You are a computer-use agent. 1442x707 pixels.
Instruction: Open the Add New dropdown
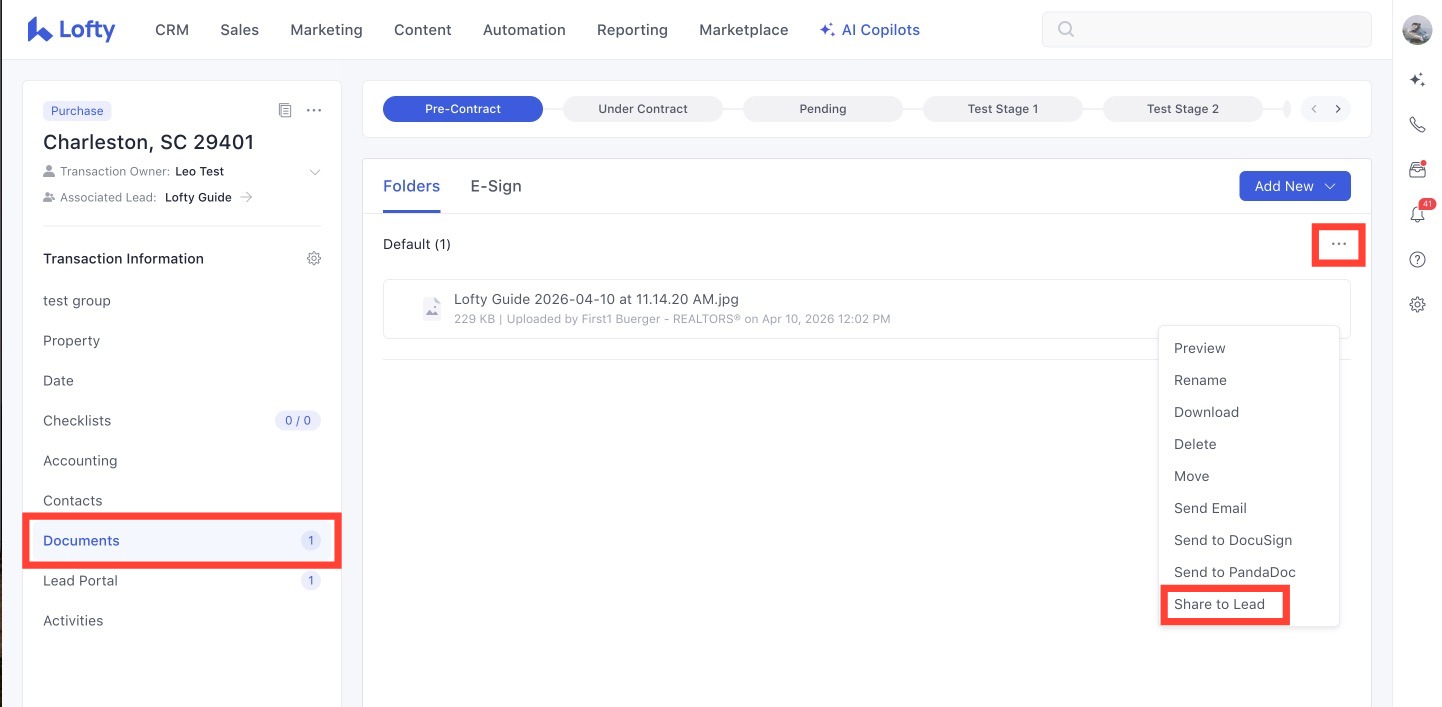1294,186
